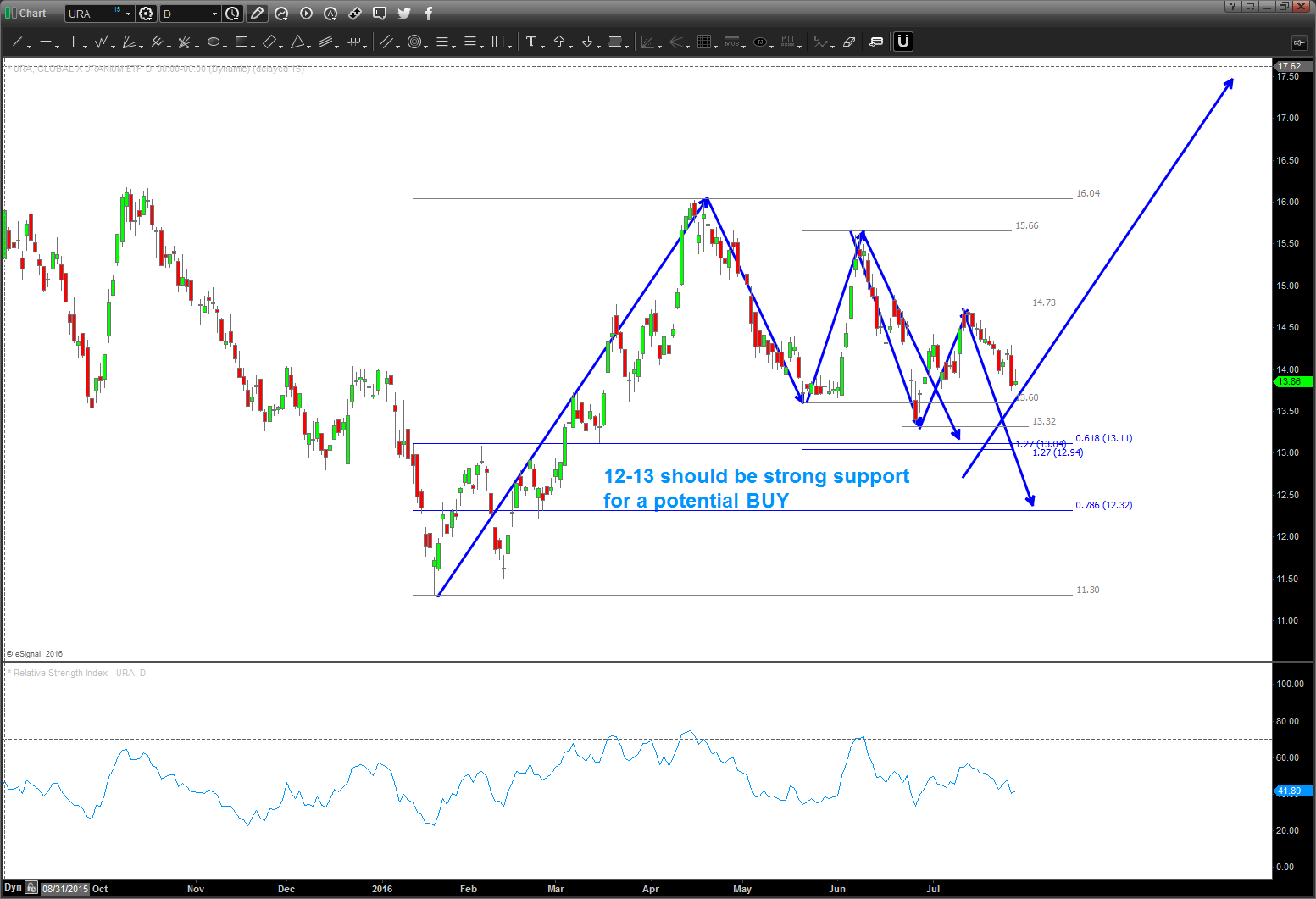Pick the Eraser tool from the toolbar
1316x899 pixels.
pos(849,42)
